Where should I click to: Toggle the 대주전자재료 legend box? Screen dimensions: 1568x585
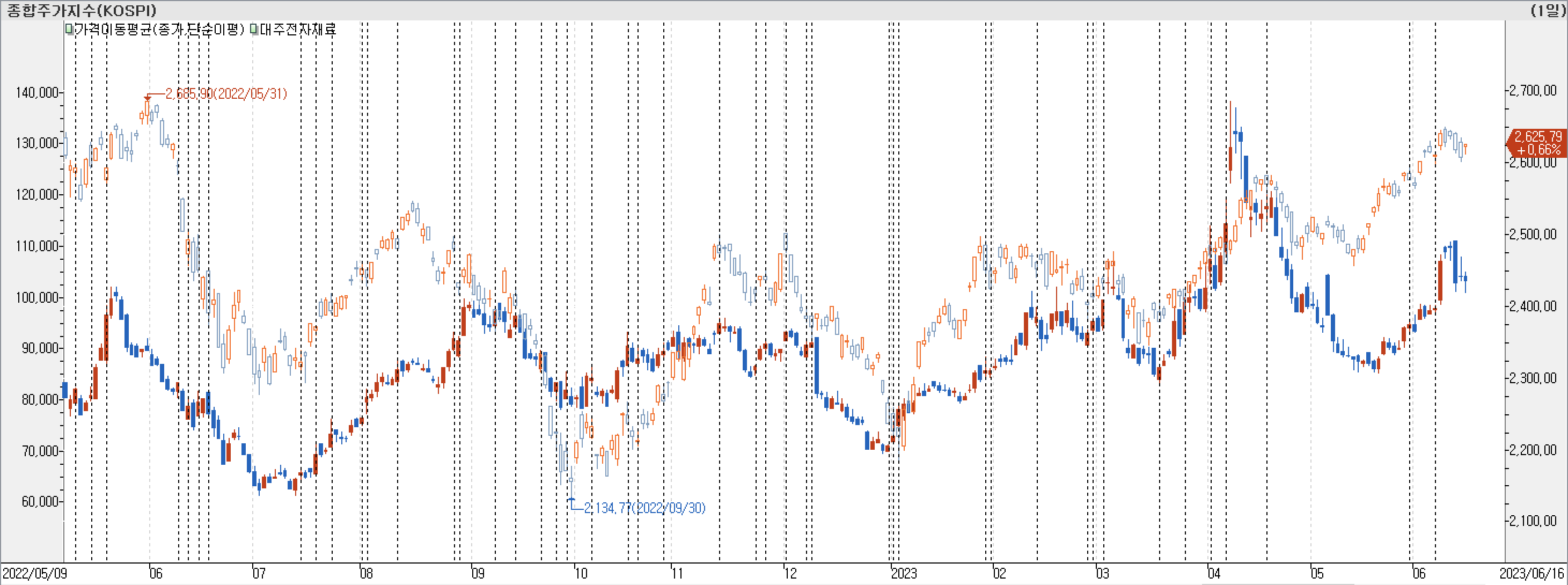254,29
